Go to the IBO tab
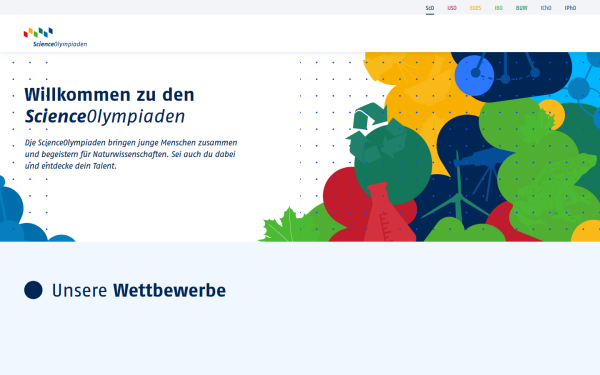The image size is (600, 375). click(x=498, y=8)
